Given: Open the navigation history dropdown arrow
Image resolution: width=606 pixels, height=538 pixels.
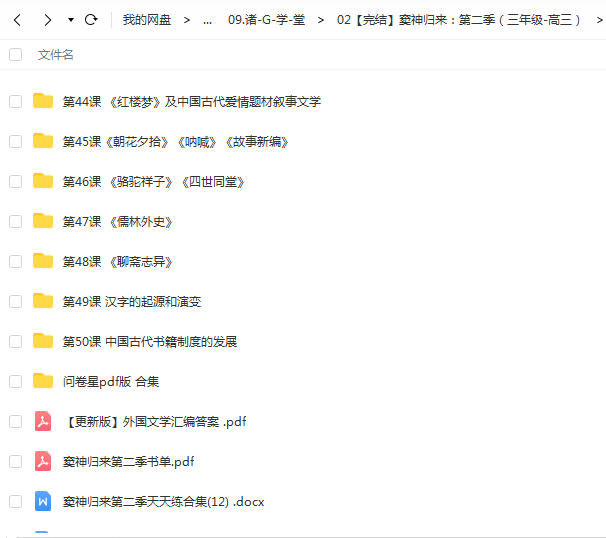Looking at the screenshot, I should (71, 20).
